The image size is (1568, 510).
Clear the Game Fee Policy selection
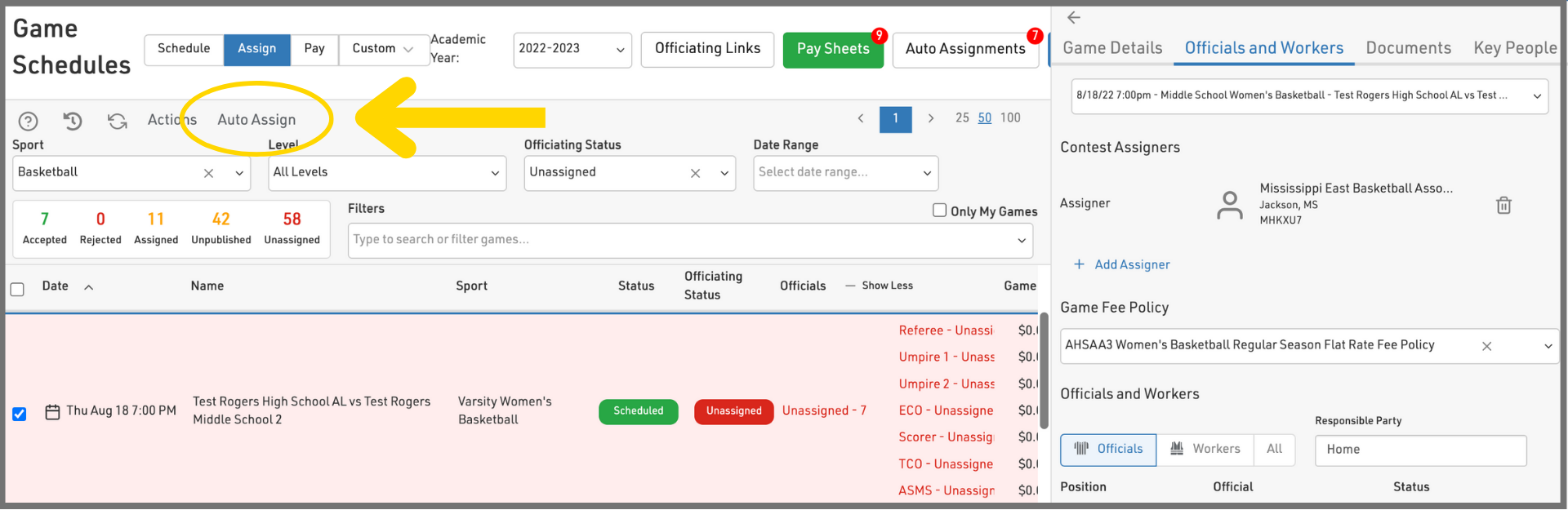1486,346
